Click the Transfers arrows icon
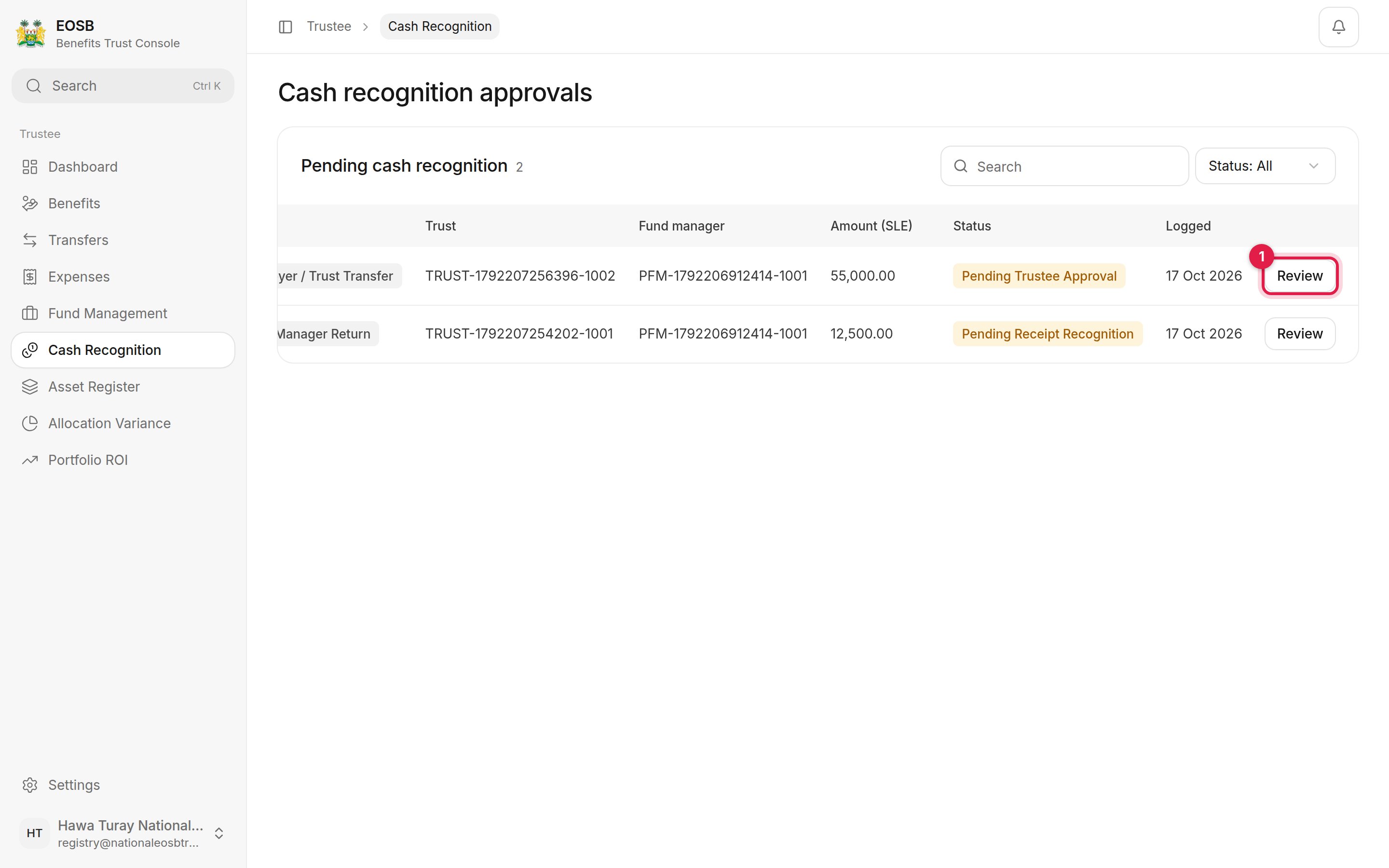1389x868 pixels. pyautogui.click(x=30, y=240)
